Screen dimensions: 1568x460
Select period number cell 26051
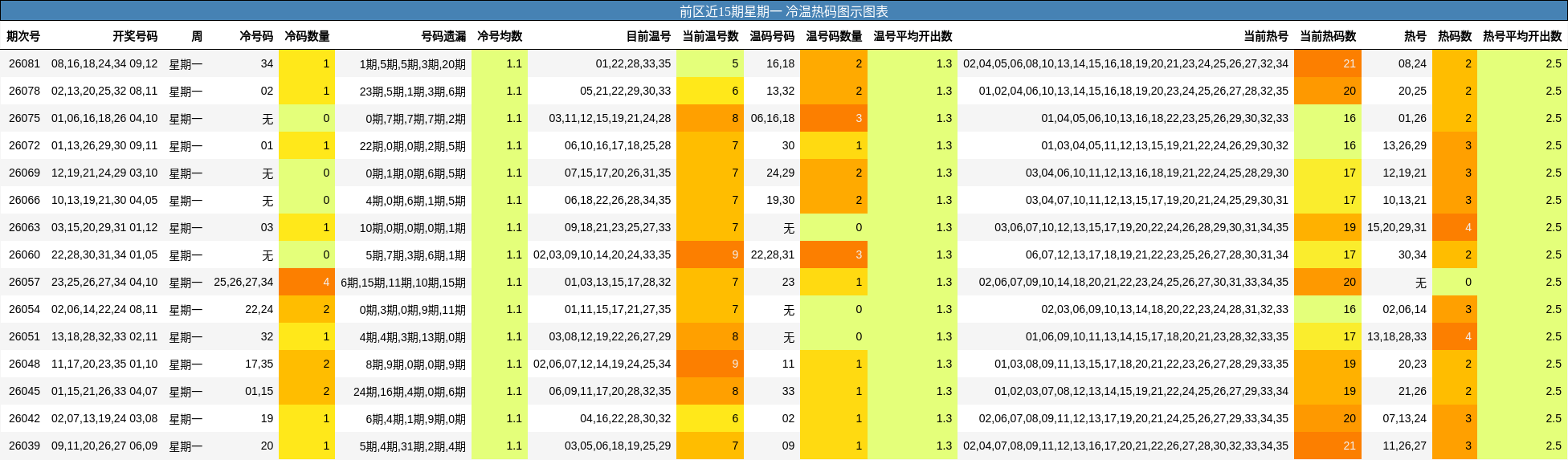point(24,336)
